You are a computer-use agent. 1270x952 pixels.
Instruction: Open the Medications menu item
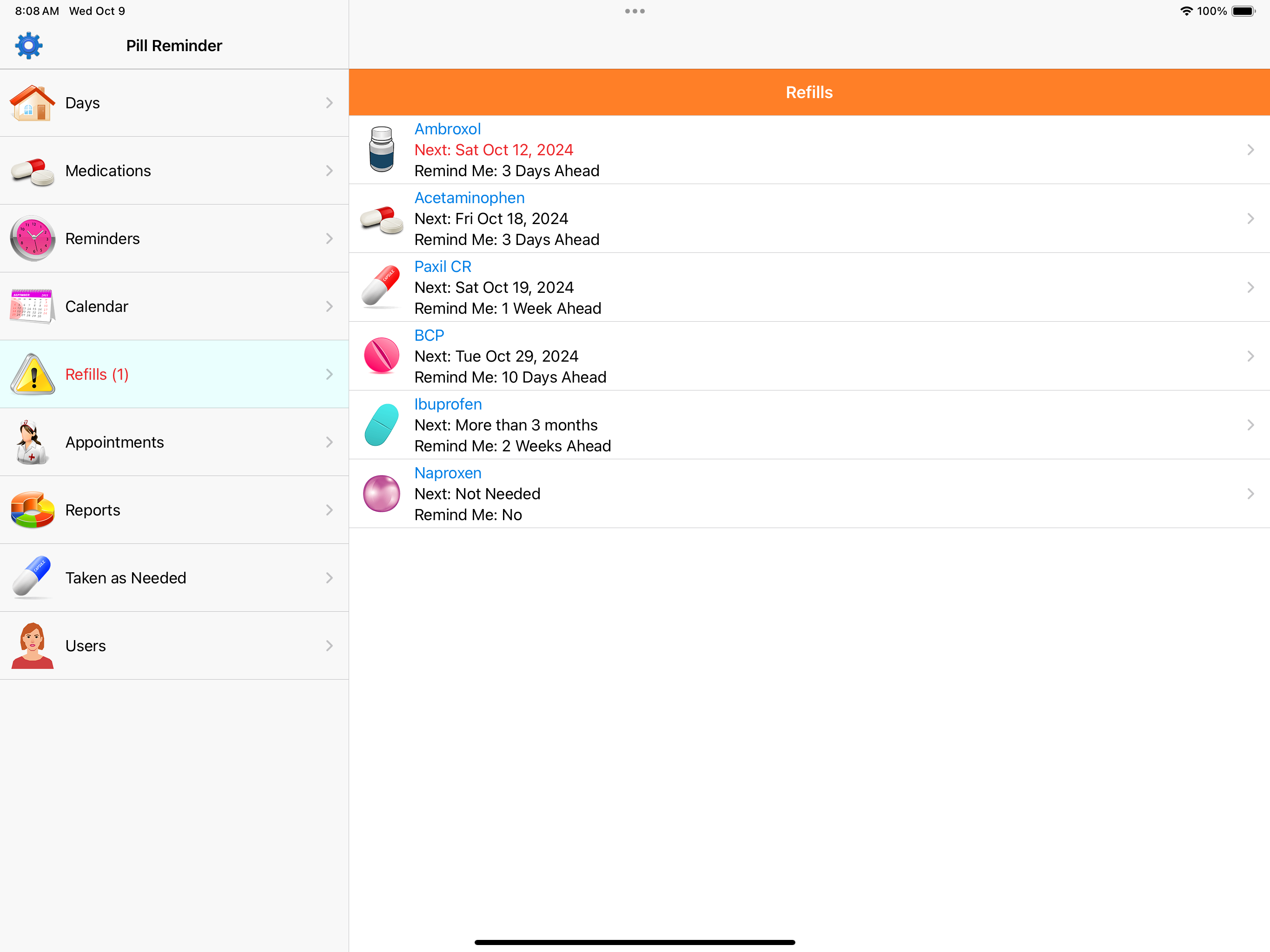(174, 171)
